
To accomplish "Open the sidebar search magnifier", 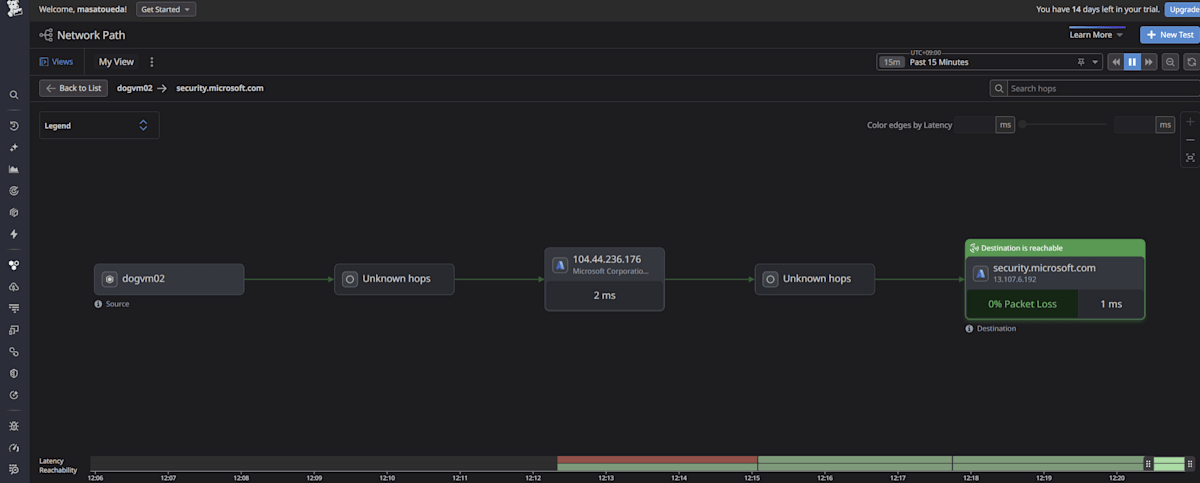I will tap(14, 95).
